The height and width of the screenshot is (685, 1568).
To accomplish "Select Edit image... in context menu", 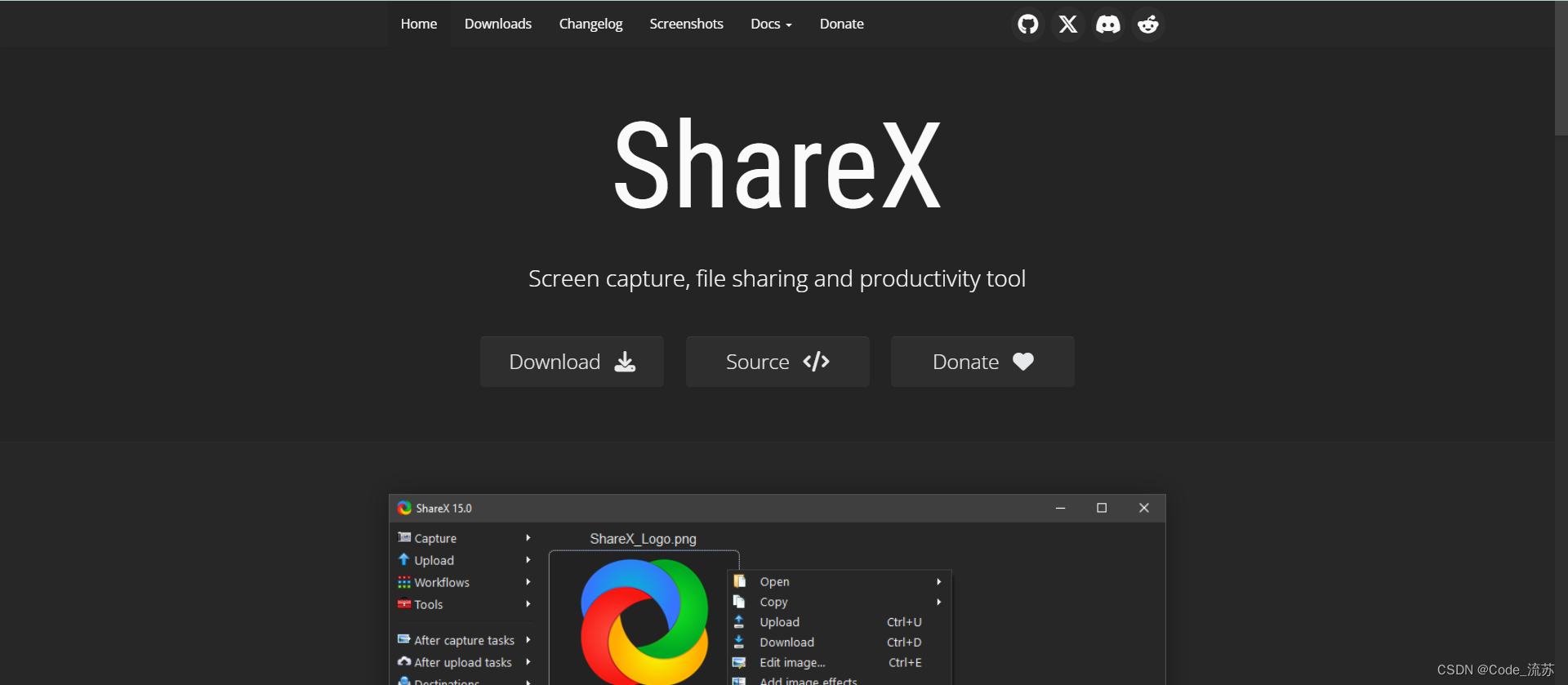I will tap(839, 663).
